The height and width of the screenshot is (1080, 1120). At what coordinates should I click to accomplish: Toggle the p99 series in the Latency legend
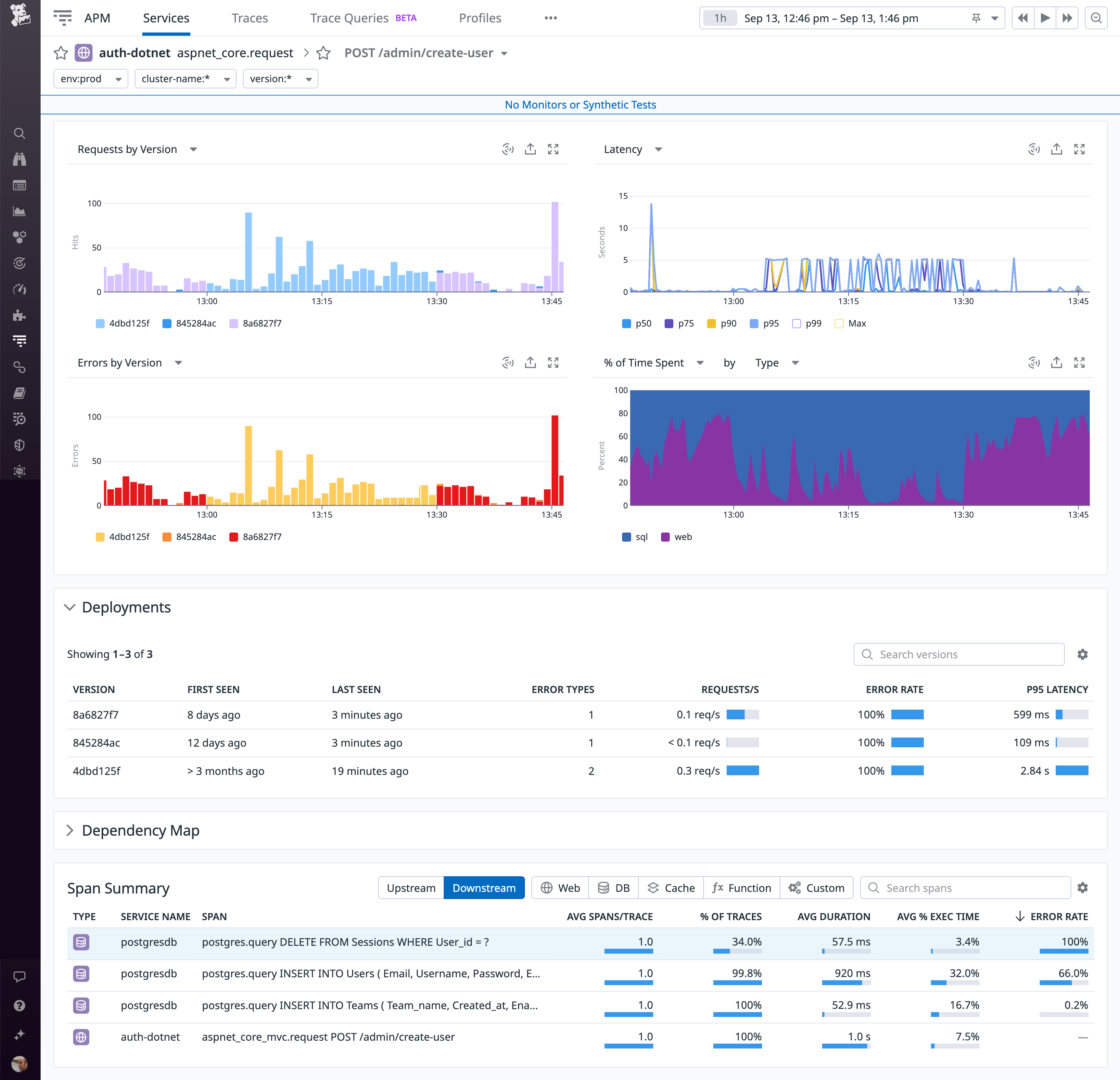coord(807,323)
